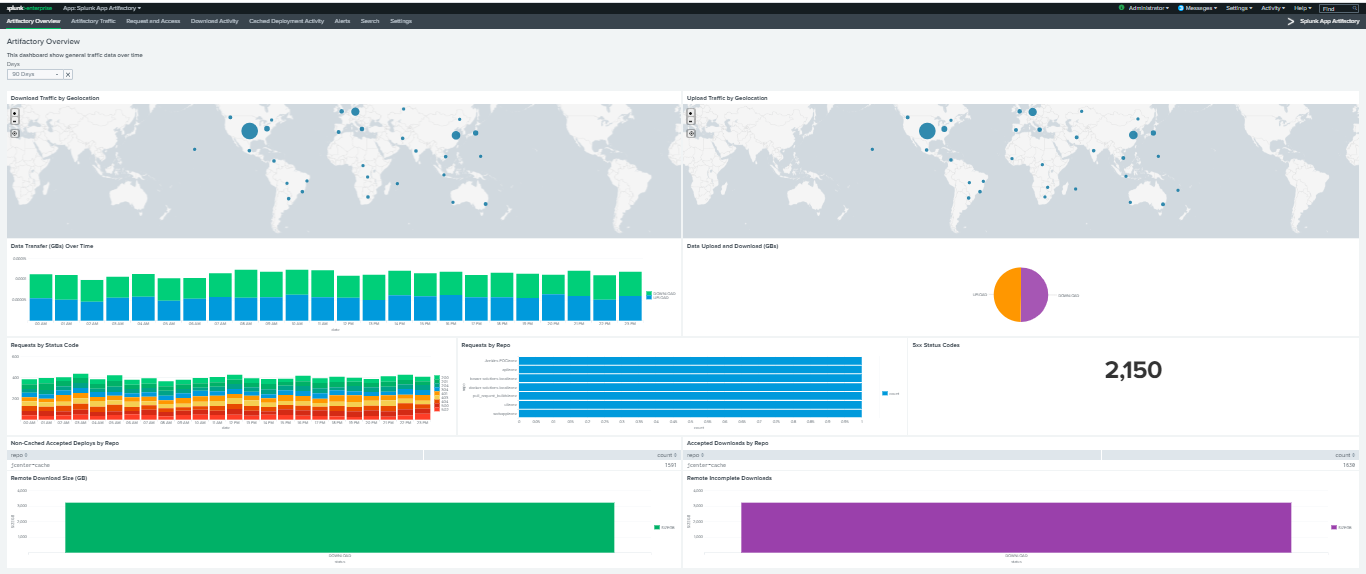Image resolution: width=1366 pixels, height=574 pixels.
Task: Reset the Upload Traffic map view
Action: pyautogui.click(x=690, y=133)
